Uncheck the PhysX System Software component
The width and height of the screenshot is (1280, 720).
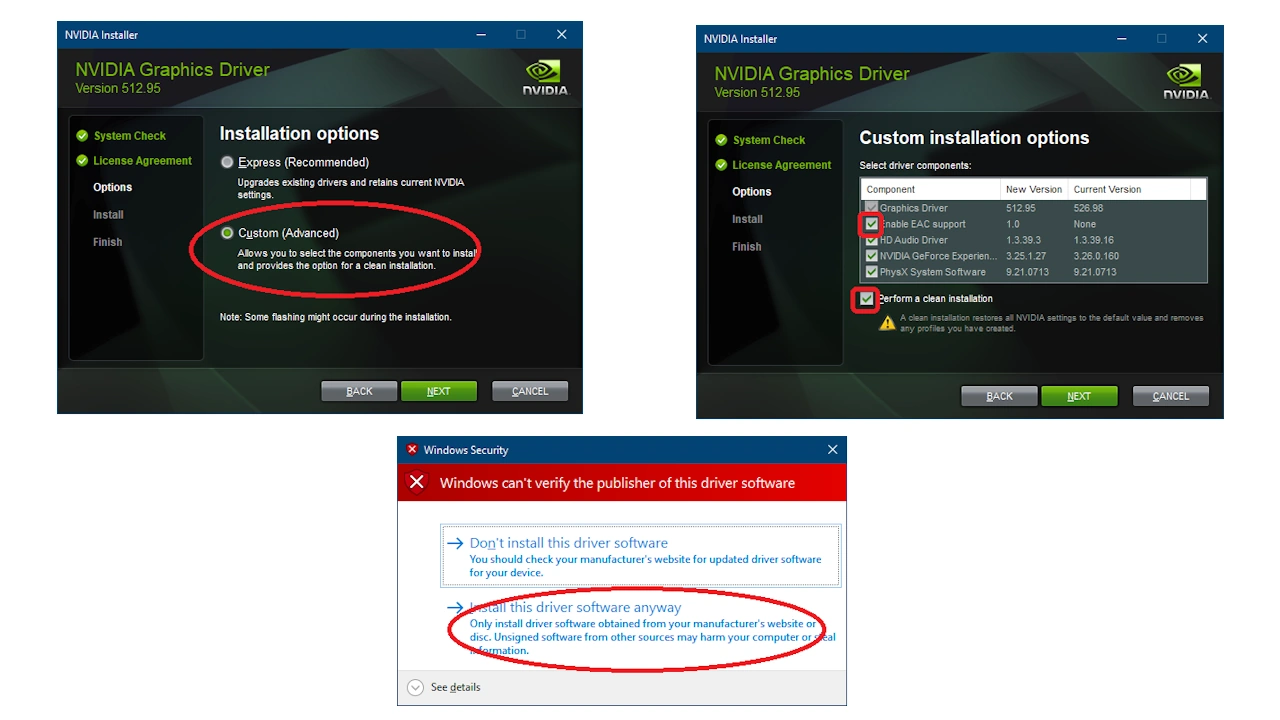[871, 272]
